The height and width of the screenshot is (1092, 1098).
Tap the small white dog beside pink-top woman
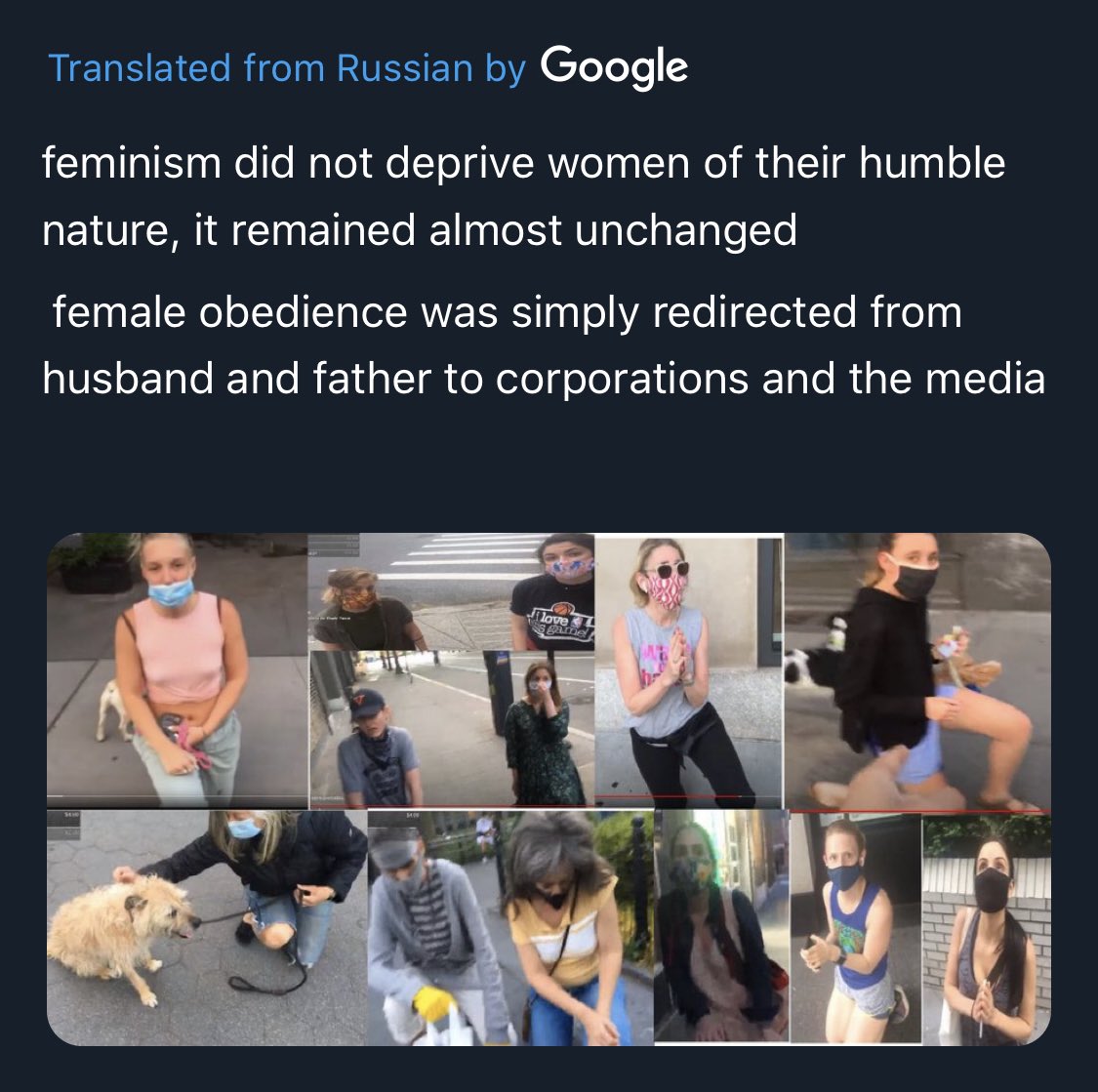112,710
